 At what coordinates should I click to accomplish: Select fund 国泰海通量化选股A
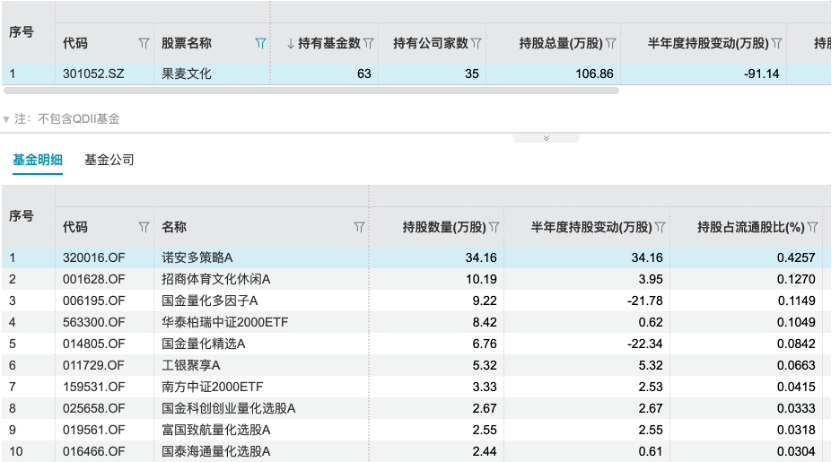[x=216, y=451]
